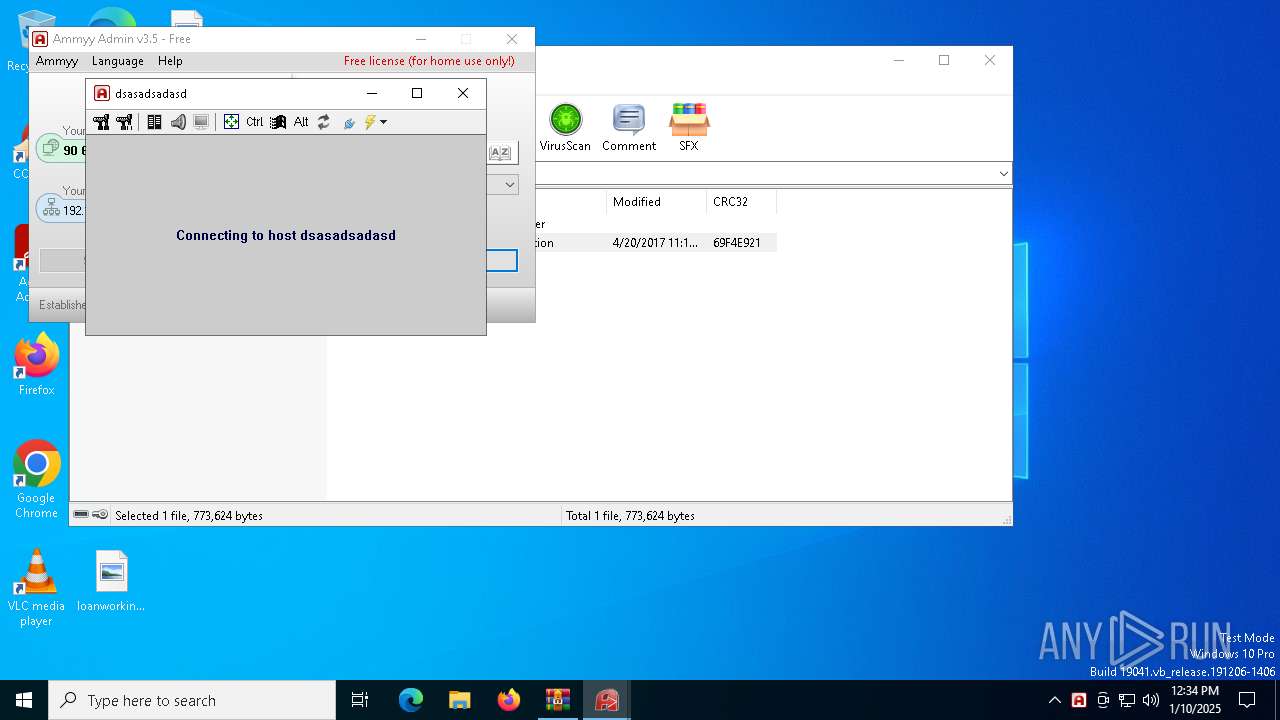Open Firefox from the taskbar
Viewport: 1280px width, 720px height.
[x=508, y=700]
